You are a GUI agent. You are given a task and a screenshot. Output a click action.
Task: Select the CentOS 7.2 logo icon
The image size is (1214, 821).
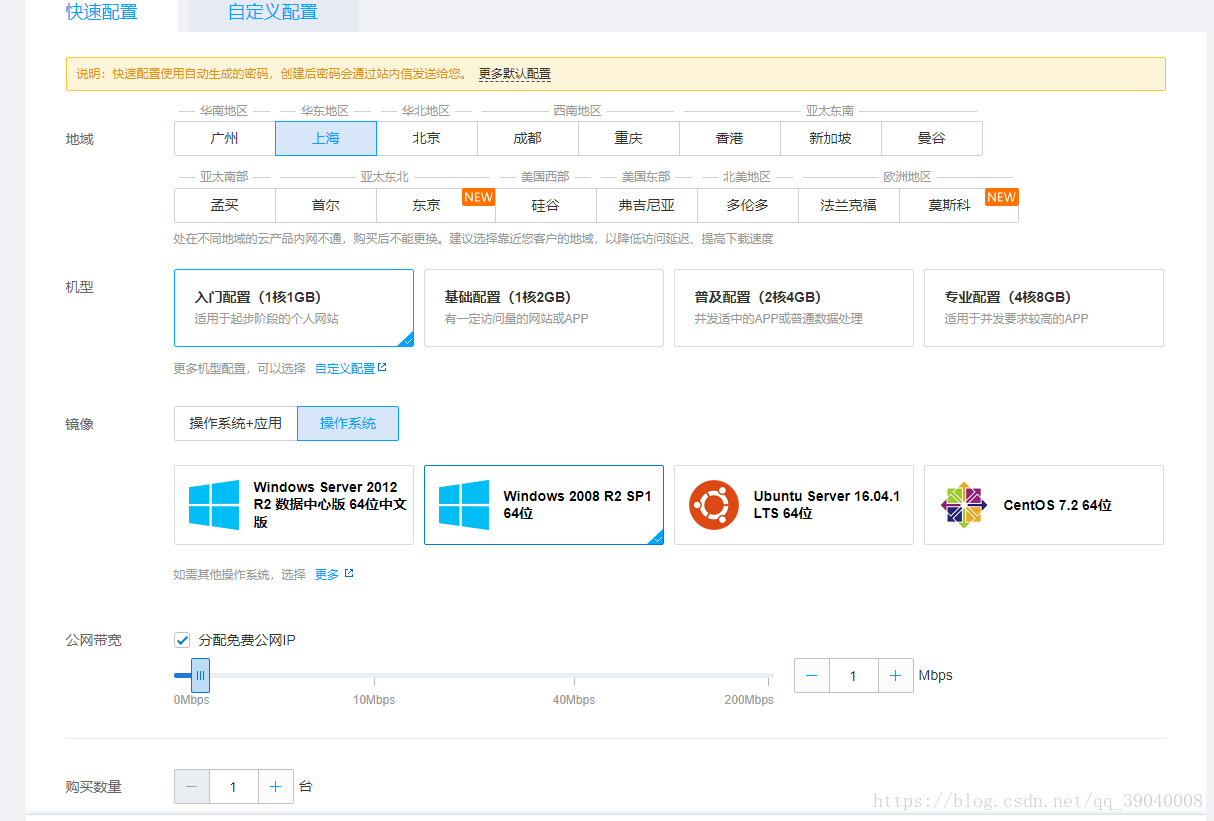pyautogui.click(x=962, y=505)
